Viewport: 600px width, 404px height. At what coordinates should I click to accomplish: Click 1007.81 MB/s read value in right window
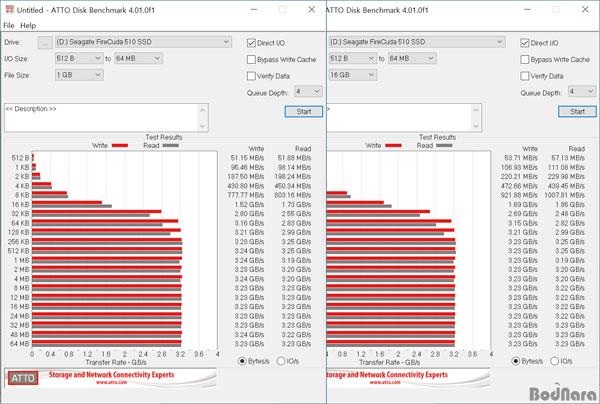(564, 195)
